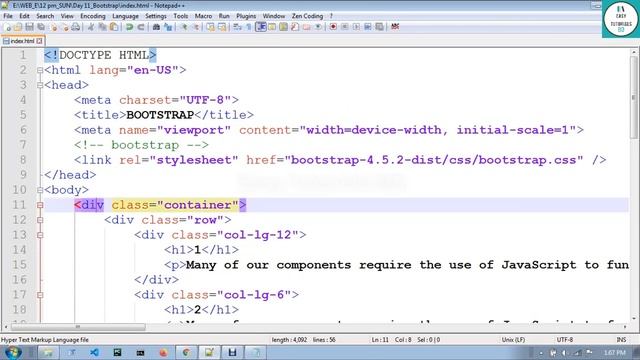
Task: Toggle the highlighted Indent Guide button
Action: (261, 27)
